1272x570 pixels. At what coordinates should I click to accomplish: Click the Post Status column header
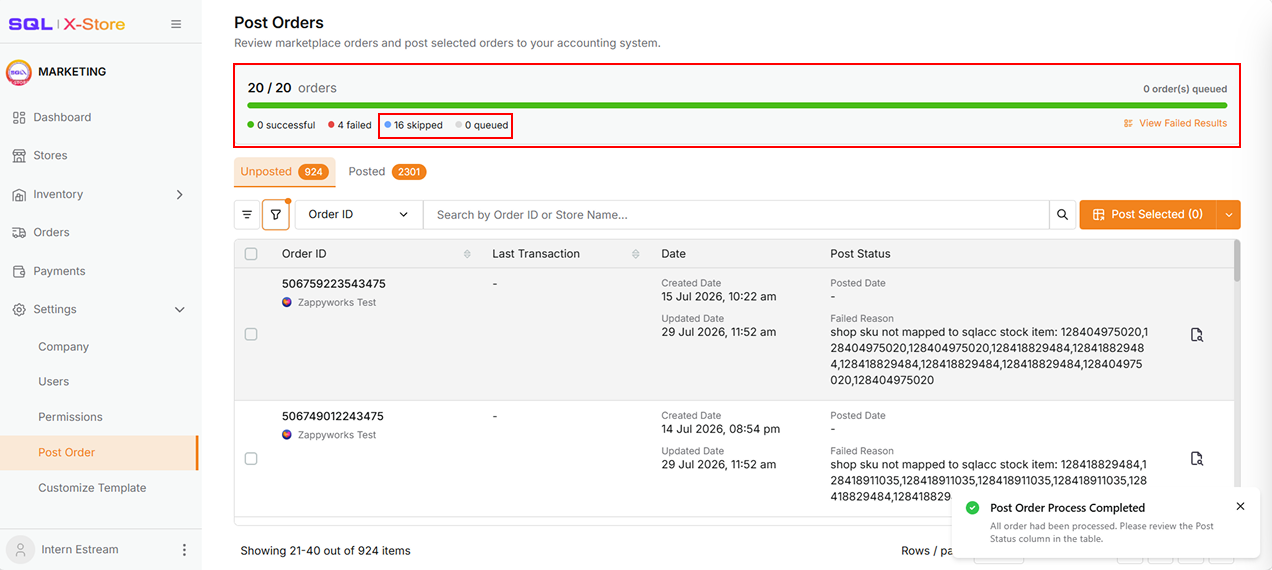tap(860, 254)
